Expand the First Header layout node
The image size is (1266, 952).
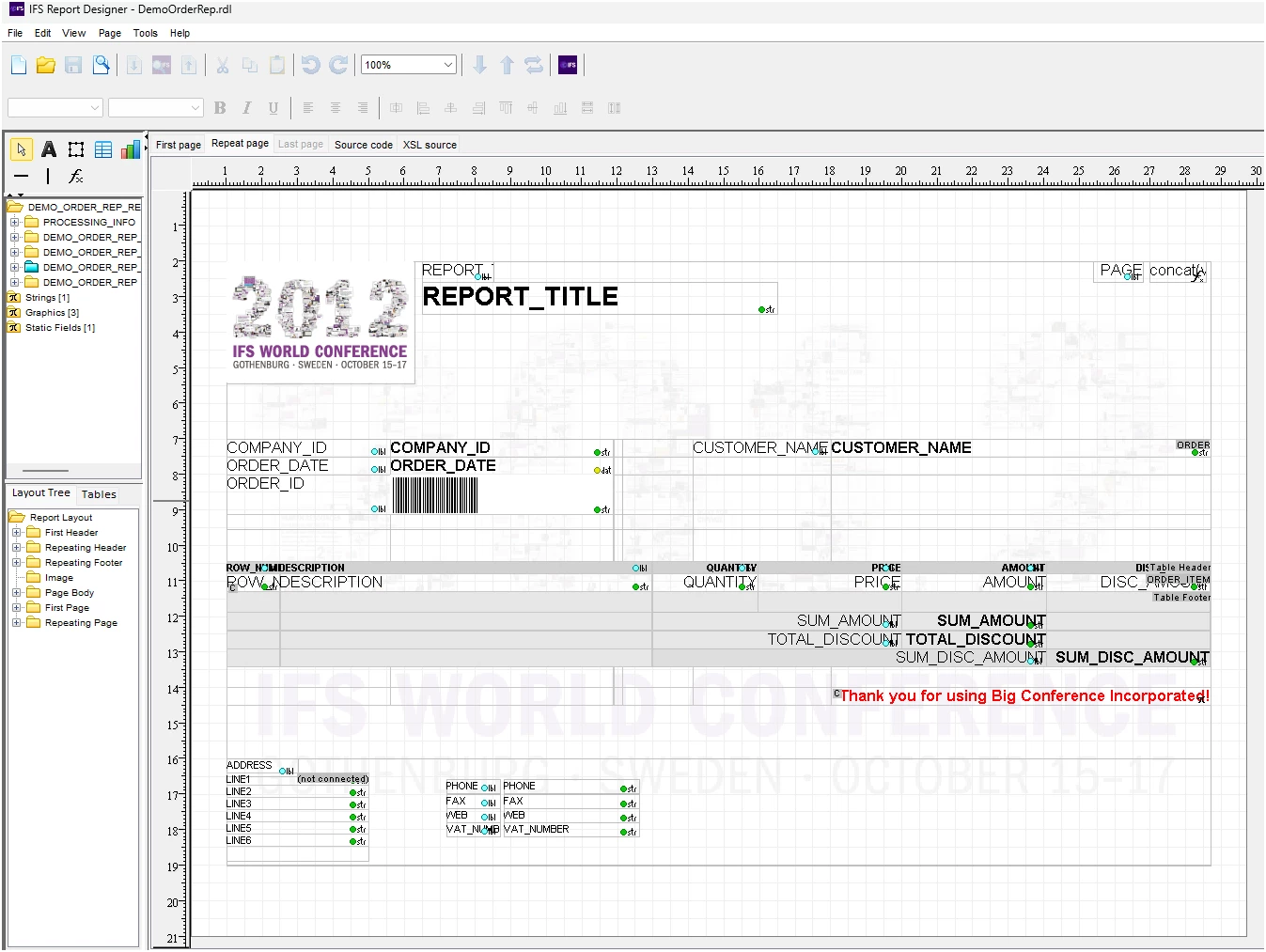click(16, 533)
